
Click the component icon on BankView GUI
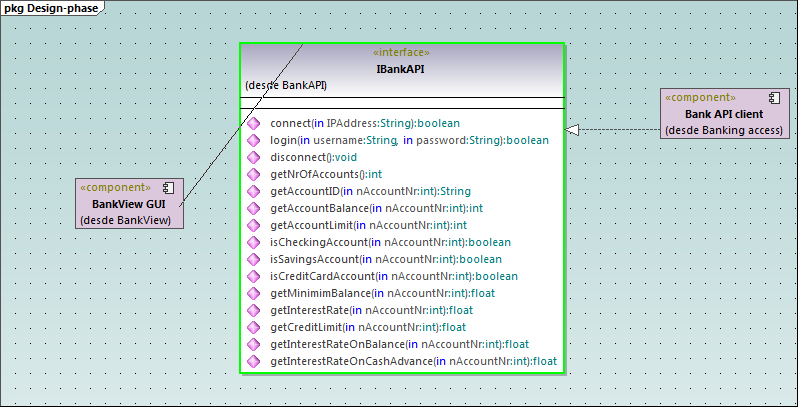169,187
